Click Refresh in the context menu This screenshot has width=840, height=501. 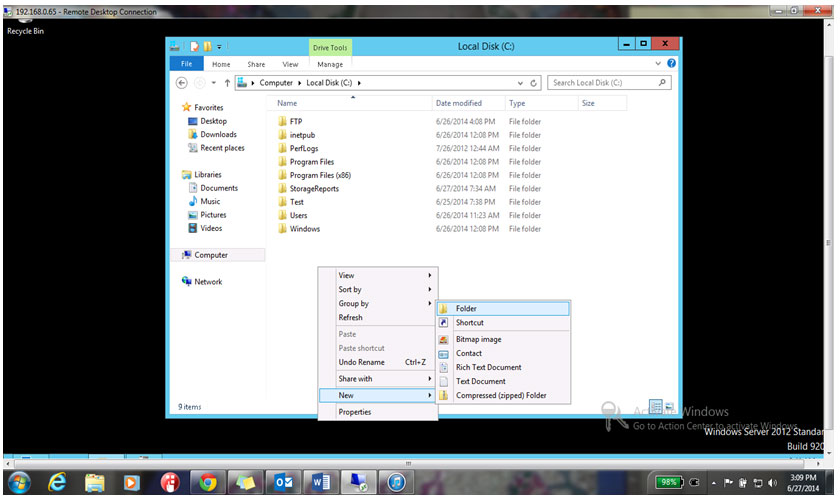pyautogui.click(x=377, y=317)
